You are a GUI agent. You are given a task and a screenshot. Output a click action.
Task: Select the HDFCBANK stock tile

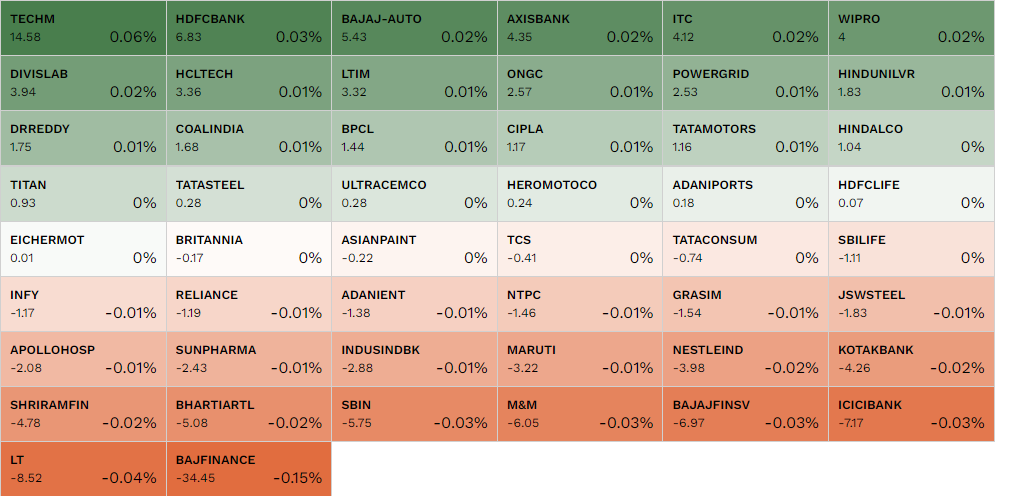[248, 28]
